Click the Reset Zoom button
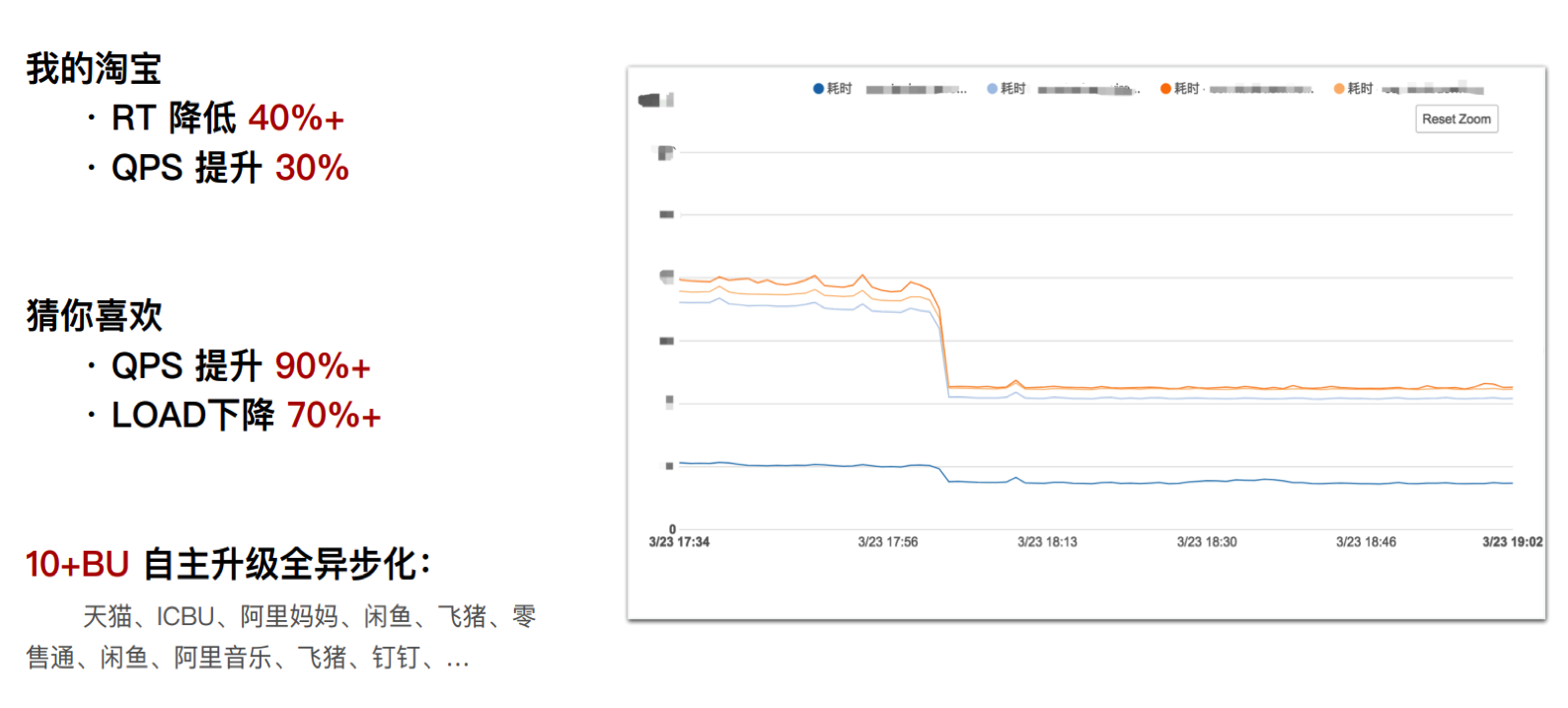The image size is (1568, 708). click(x=1456, y=118)
